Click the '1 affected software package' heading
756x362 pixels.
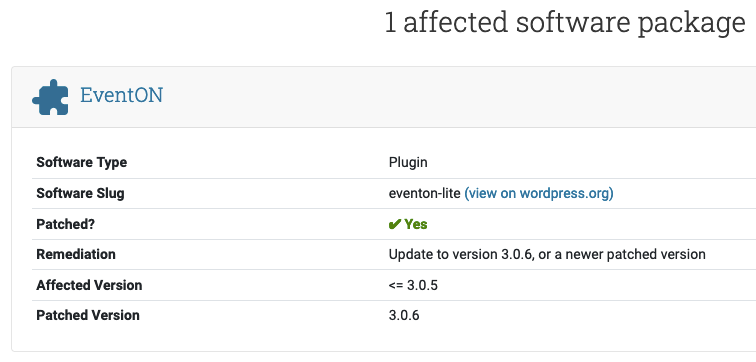pos(565,22)
